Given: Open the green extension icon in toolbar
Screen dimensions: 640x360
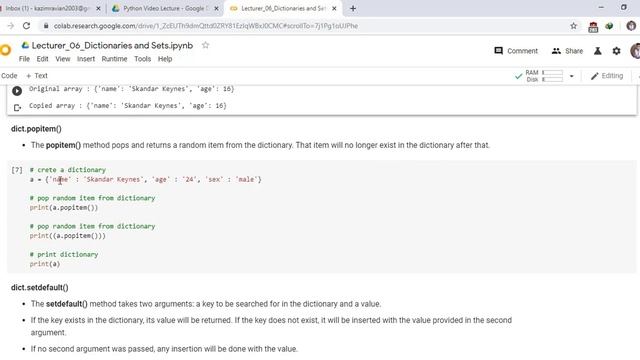Looking at the screenshot, I should pos(609,26).
